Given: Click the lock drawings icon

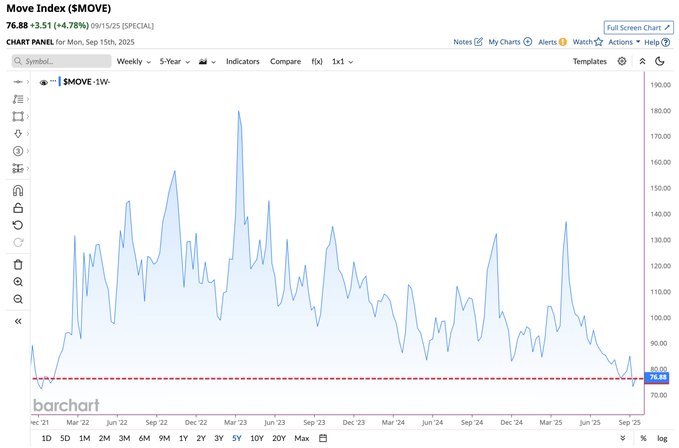Looking at the screenshot, I should pos(18,208).
